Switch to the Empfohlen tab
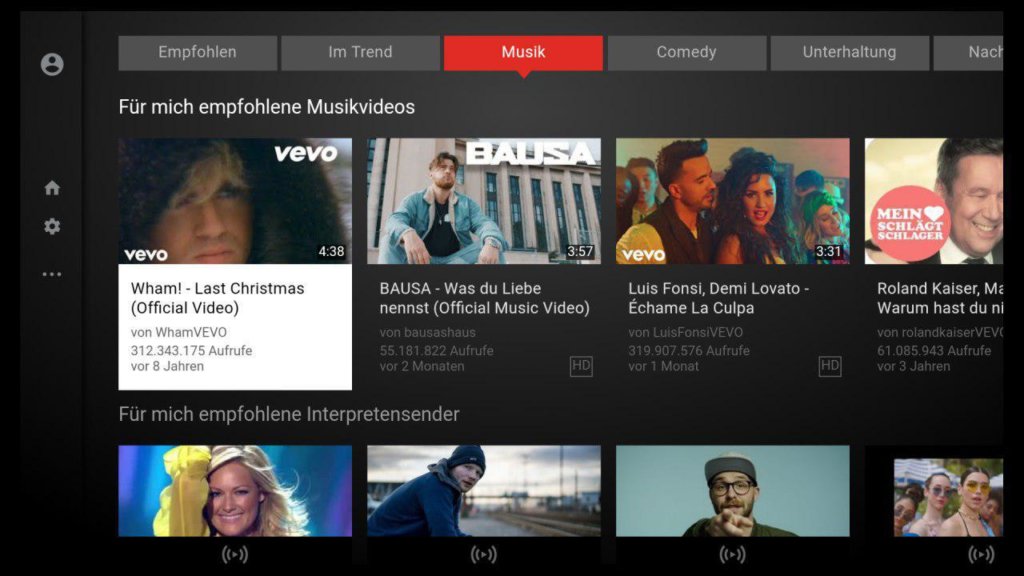Viewport: 1024px width, 576px height. [x=197, y=52]
